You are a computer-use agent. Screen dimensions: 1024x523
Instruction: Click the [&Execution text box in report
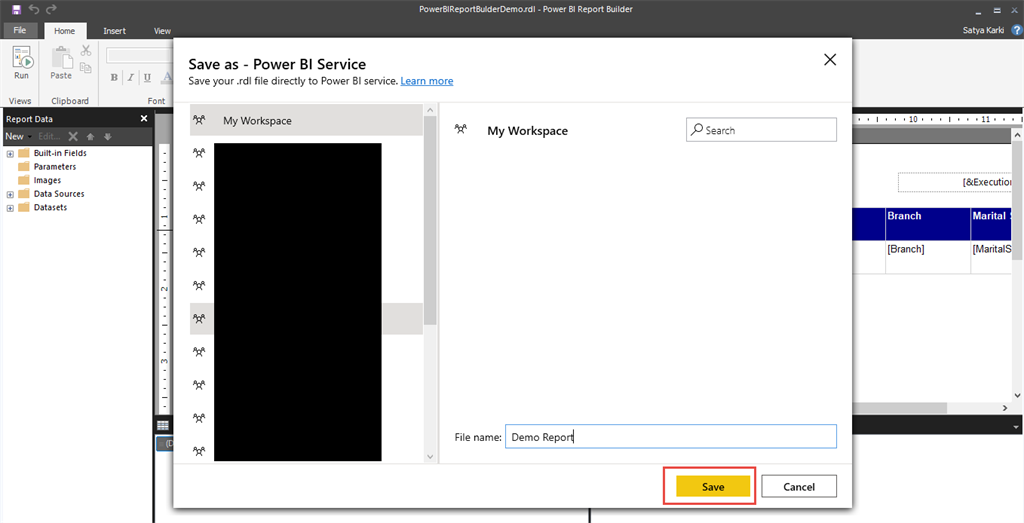tap(956, 182)
